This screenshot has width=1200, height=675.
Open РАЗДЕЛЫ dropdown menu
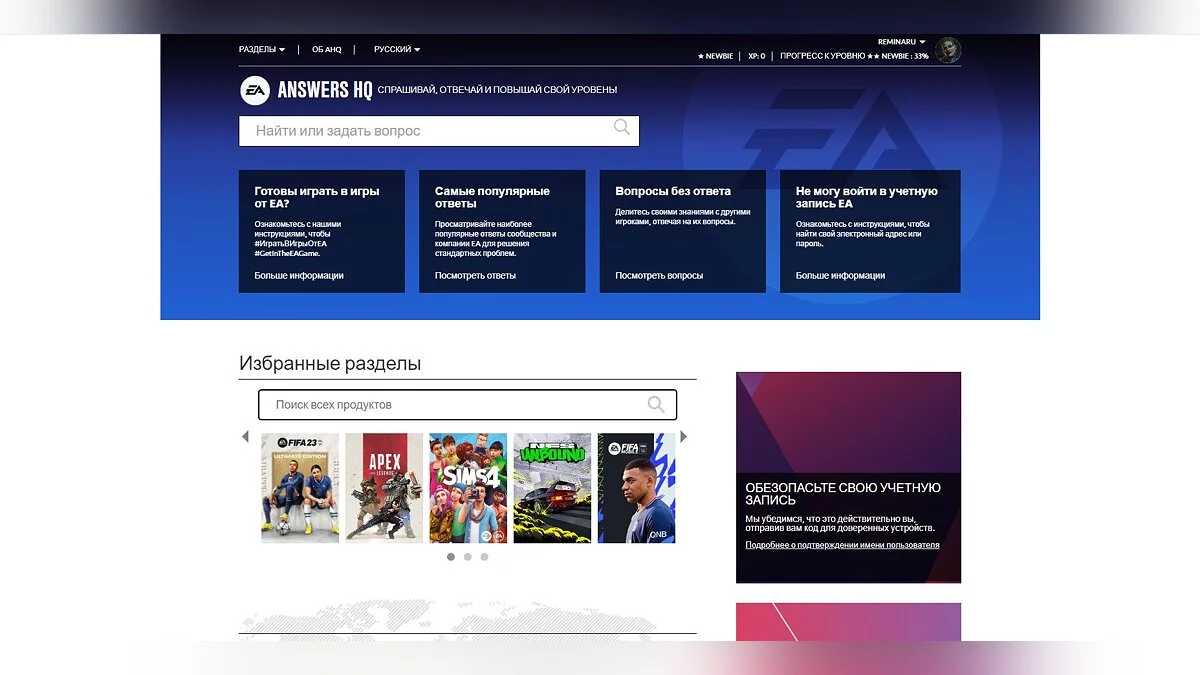point(262,49)
